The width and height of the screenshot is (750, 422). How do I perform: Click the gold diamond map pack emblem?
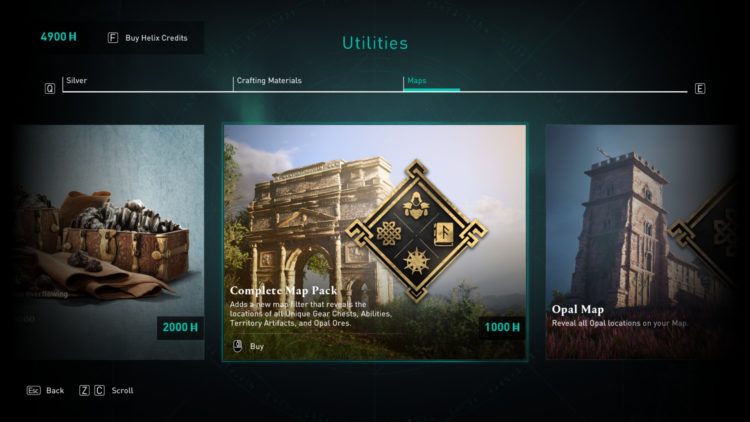pyautogui.click(x=416, y=231)
